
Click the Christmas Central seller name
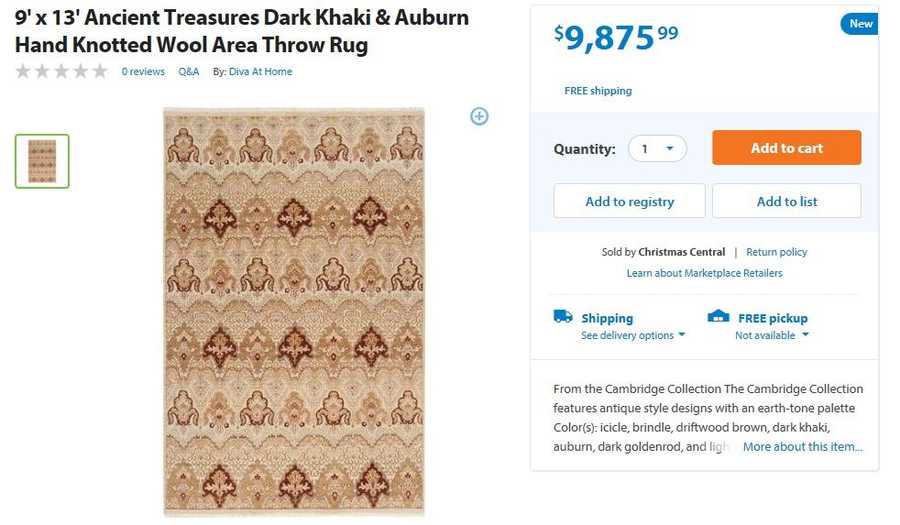coord(681,252)
